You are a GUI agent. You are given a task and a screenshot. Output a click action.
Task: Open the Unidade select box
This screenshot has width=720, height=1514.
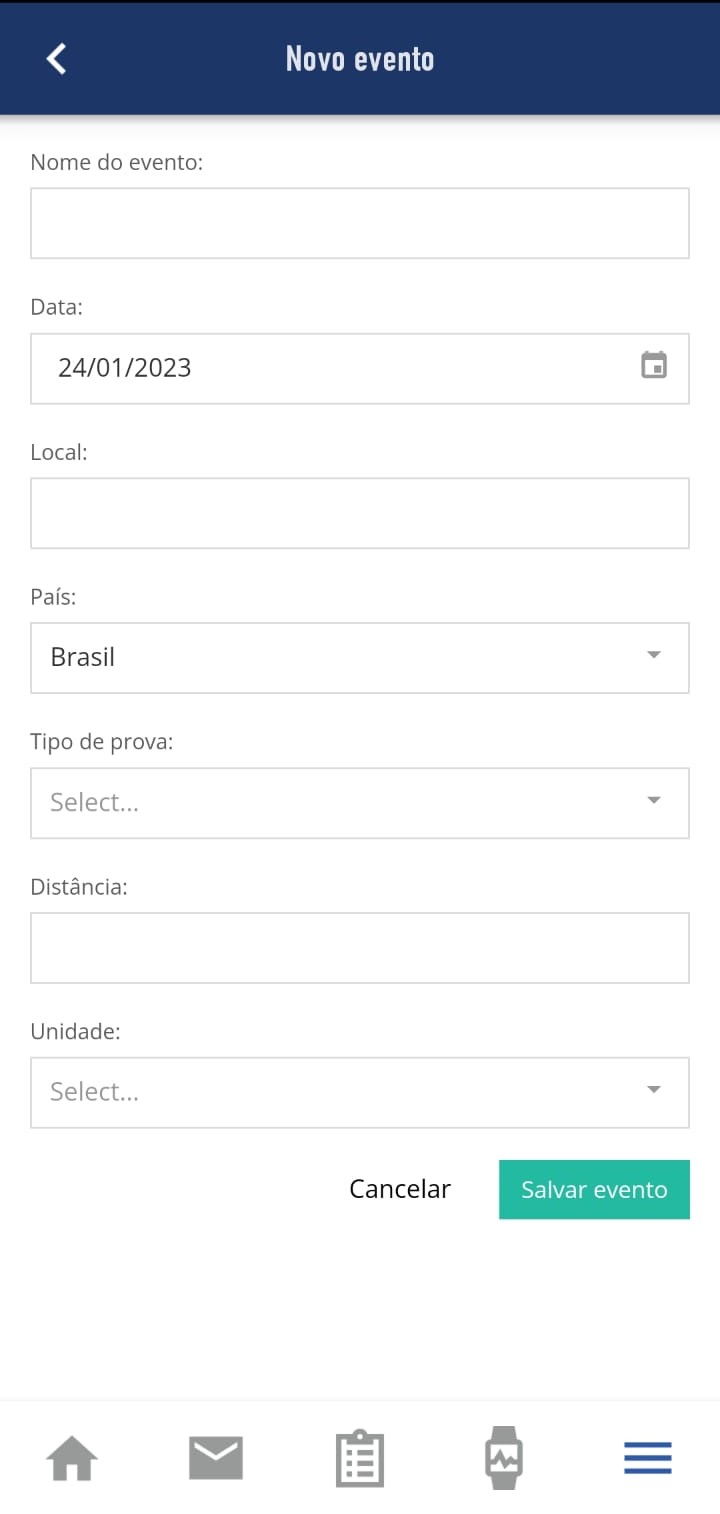[x=360, y=1093]
